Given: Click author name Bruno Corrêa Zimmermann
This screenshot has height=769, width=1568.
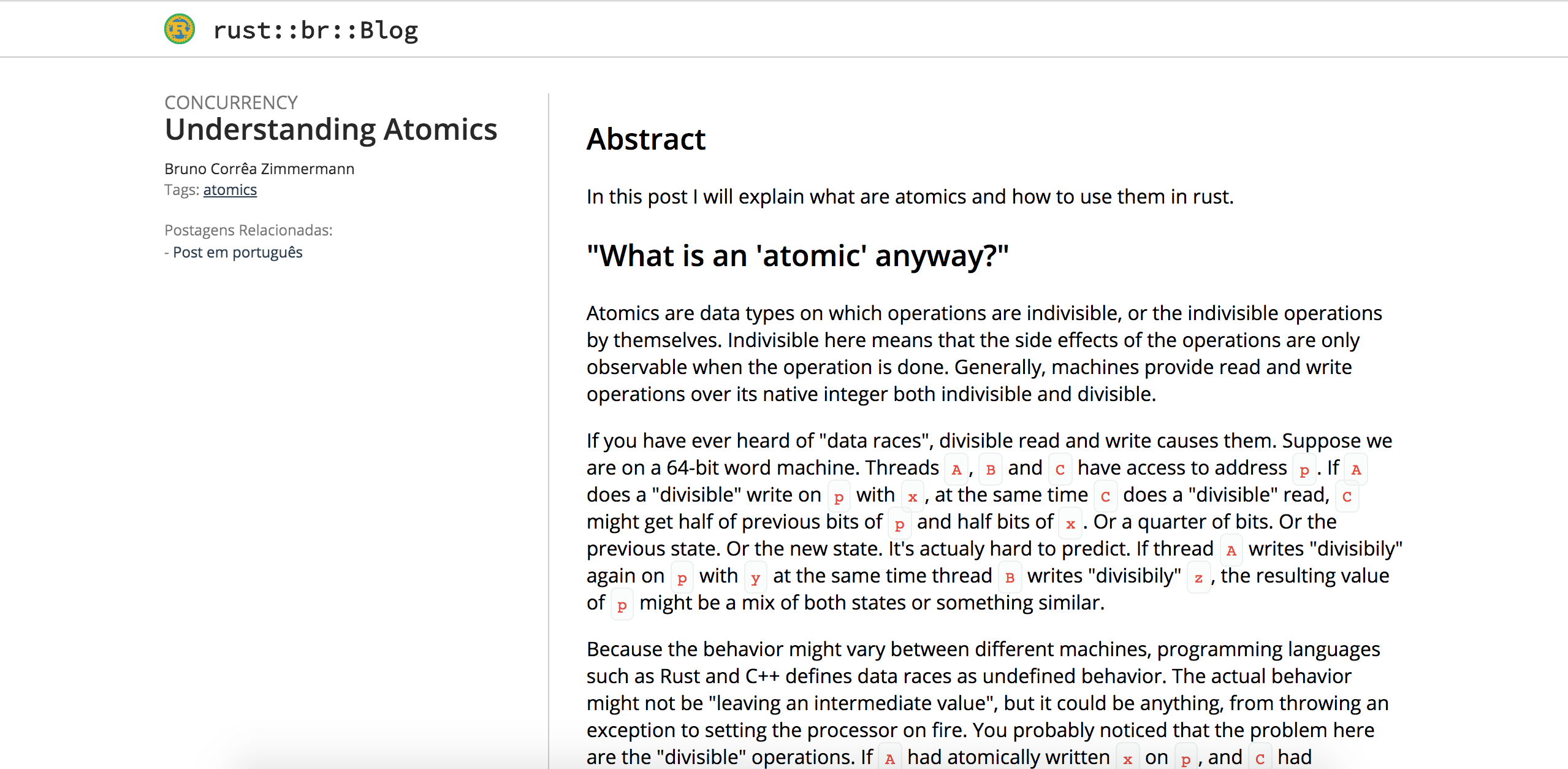Looking at the screenshot, I should (259, 169).
